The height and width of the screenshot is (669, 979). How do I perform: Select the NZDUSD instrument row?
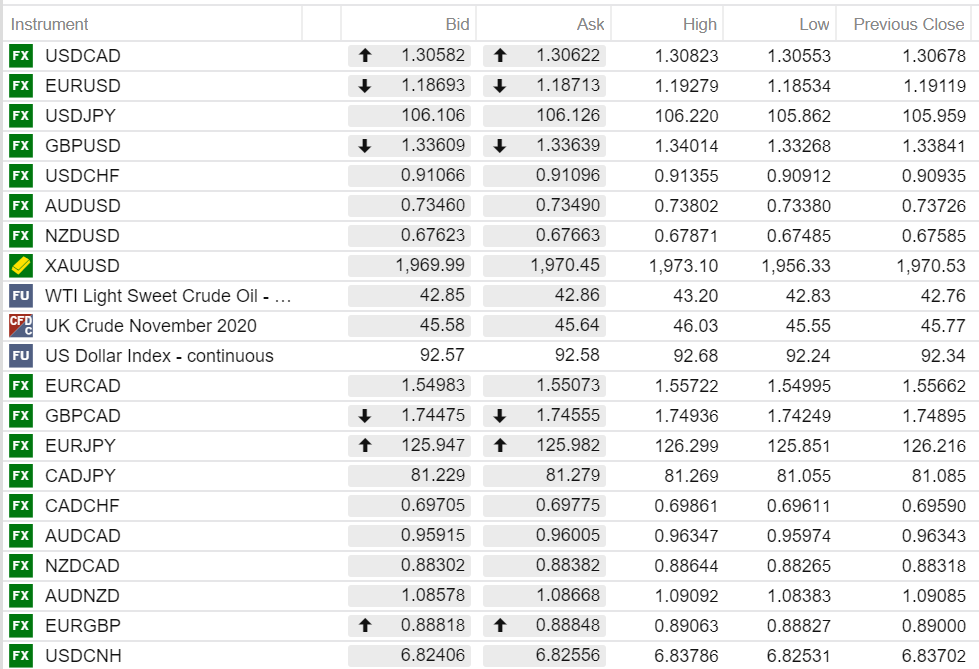click(x=82, y=236)
